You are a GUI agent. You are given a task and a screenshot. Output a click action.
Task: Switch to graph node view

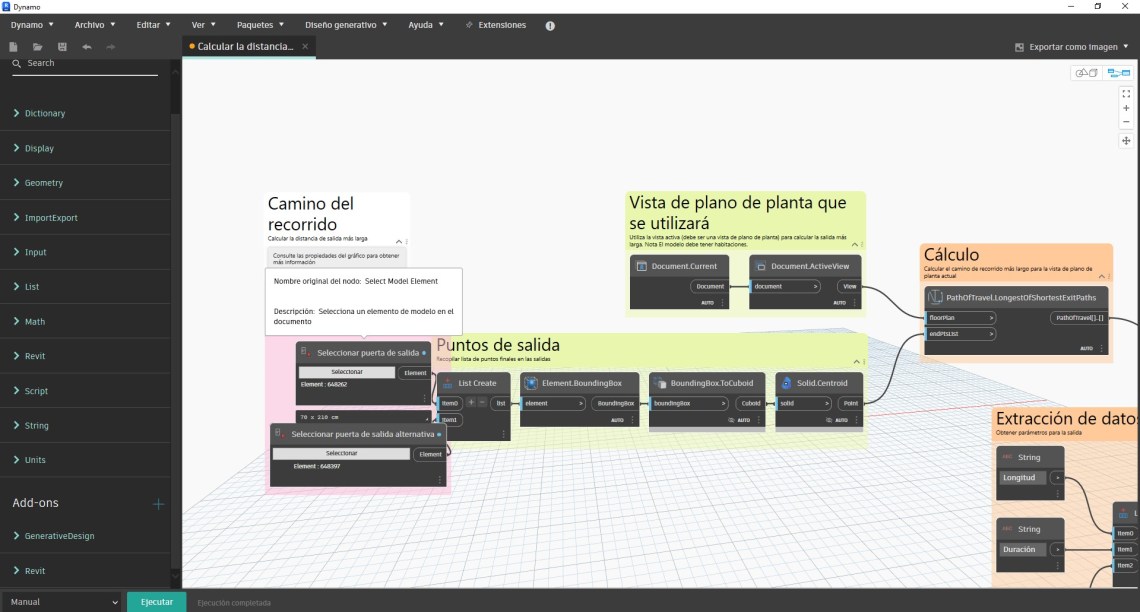pyautogui.click(x=1118, y=73)
